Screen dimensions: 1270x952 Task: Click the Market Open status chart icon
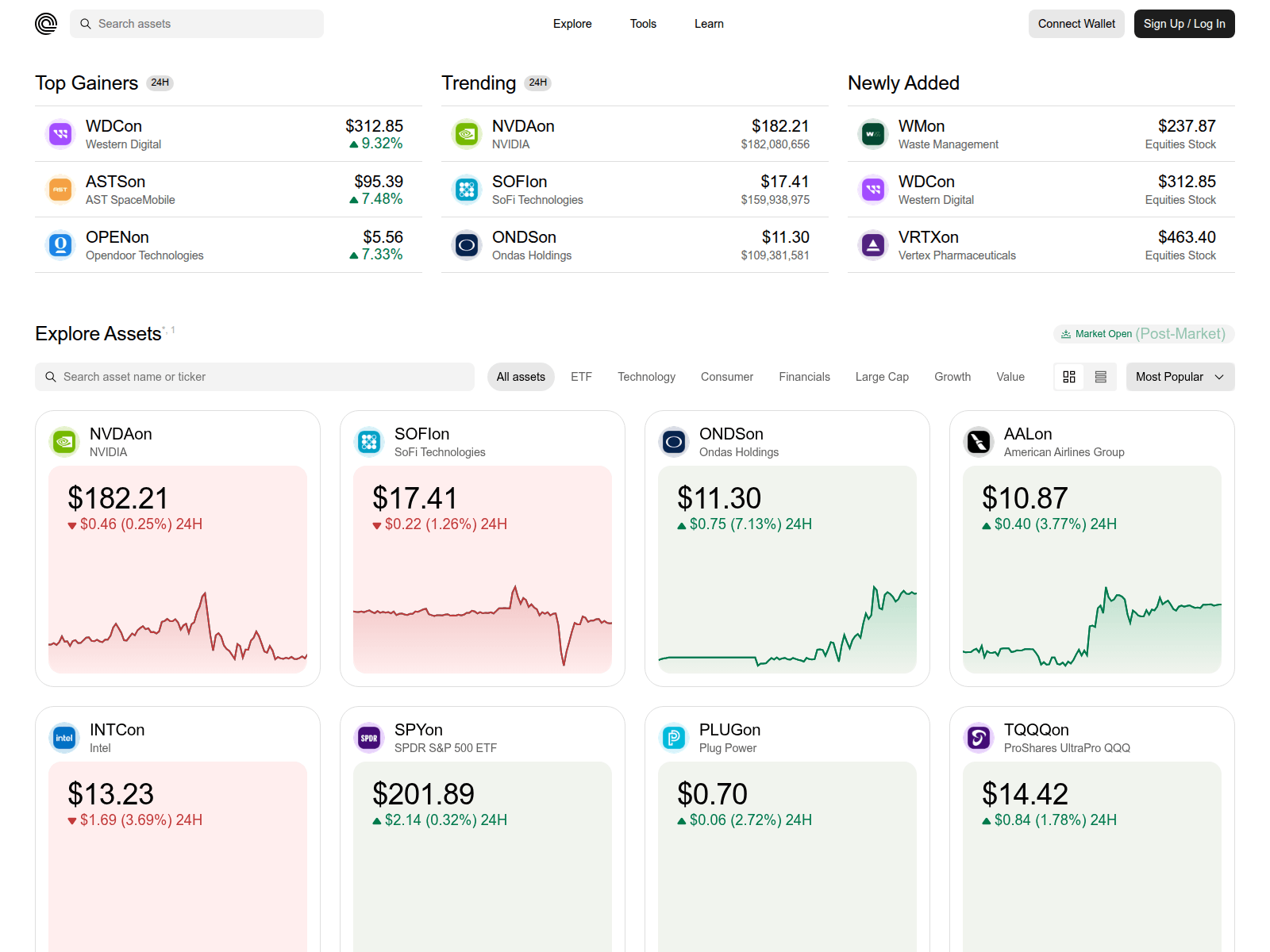[1066, 334]
